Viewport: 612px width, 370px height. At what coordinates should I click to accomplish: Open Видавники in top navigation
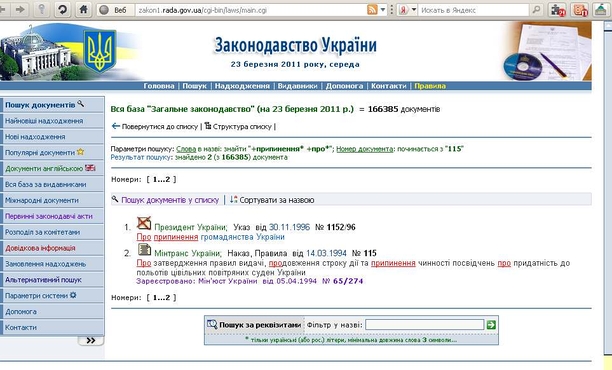(x=297, y=86)
